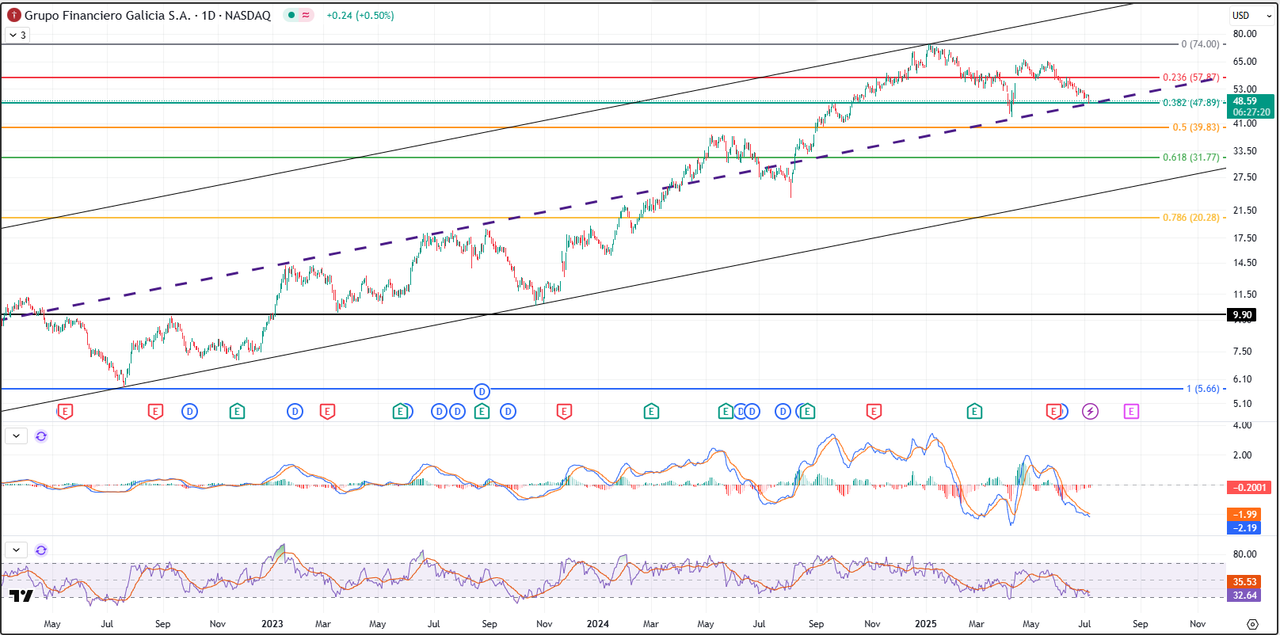Select the Fibonacci 1 (5.66) level label
This screenshot has height=635, width=1280.
coord(1202,388)
